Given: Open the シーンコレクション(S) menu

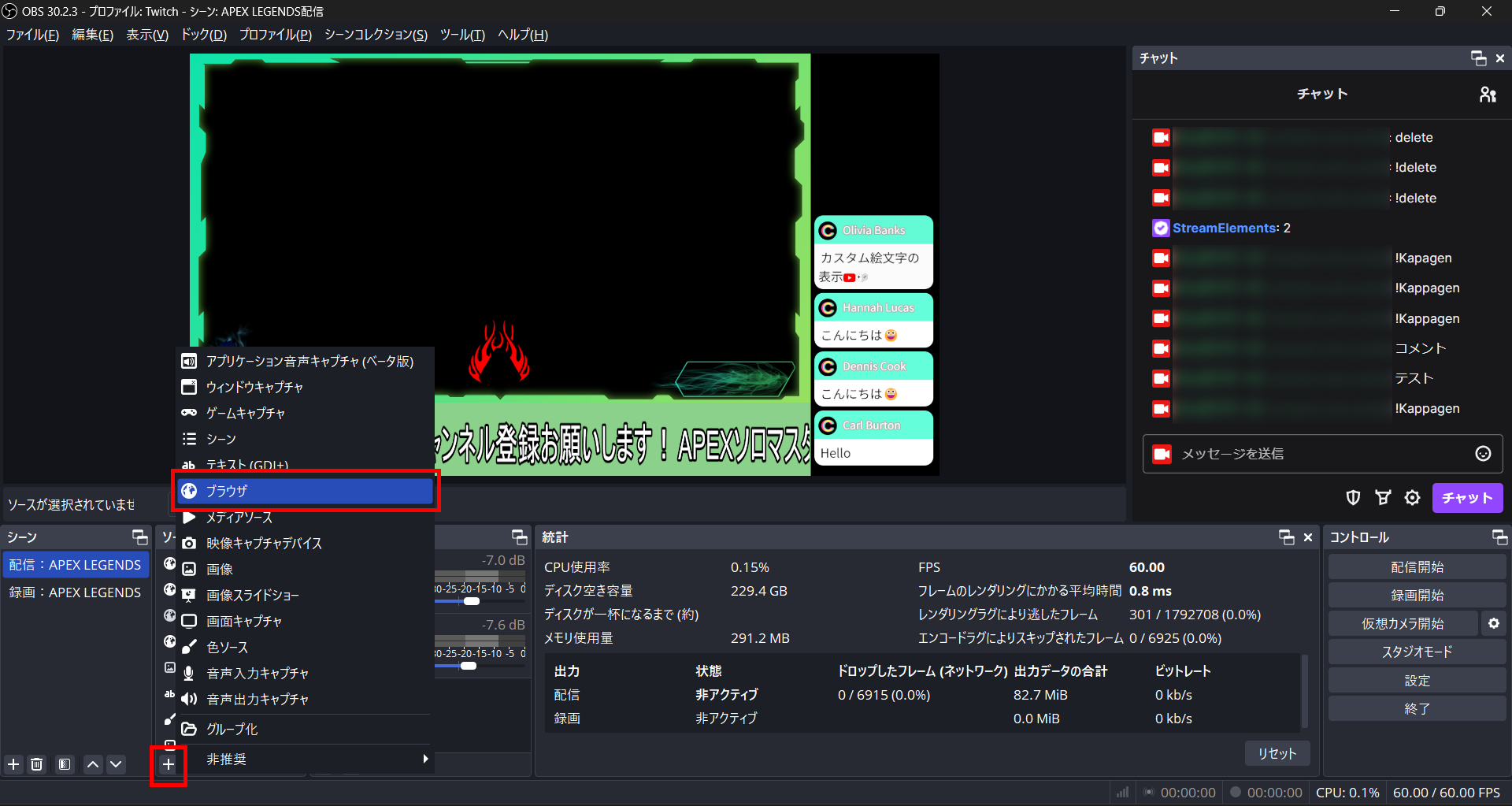Looking at the screenshot, I should point(376,35).
